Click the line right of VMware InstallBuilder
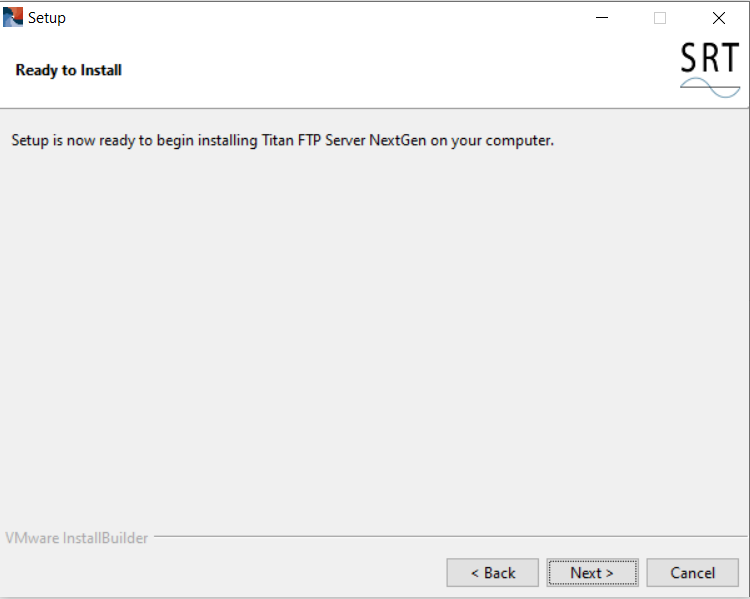750x599 pixels. [x=450, y=537]
